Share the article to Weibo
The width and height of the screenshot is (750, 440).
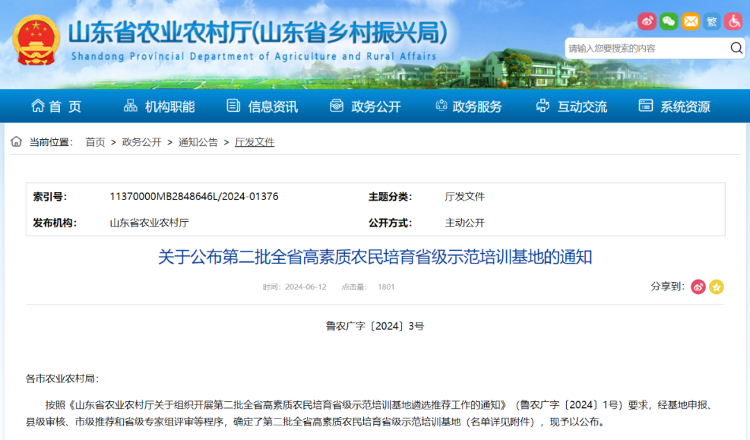[699, 287]
